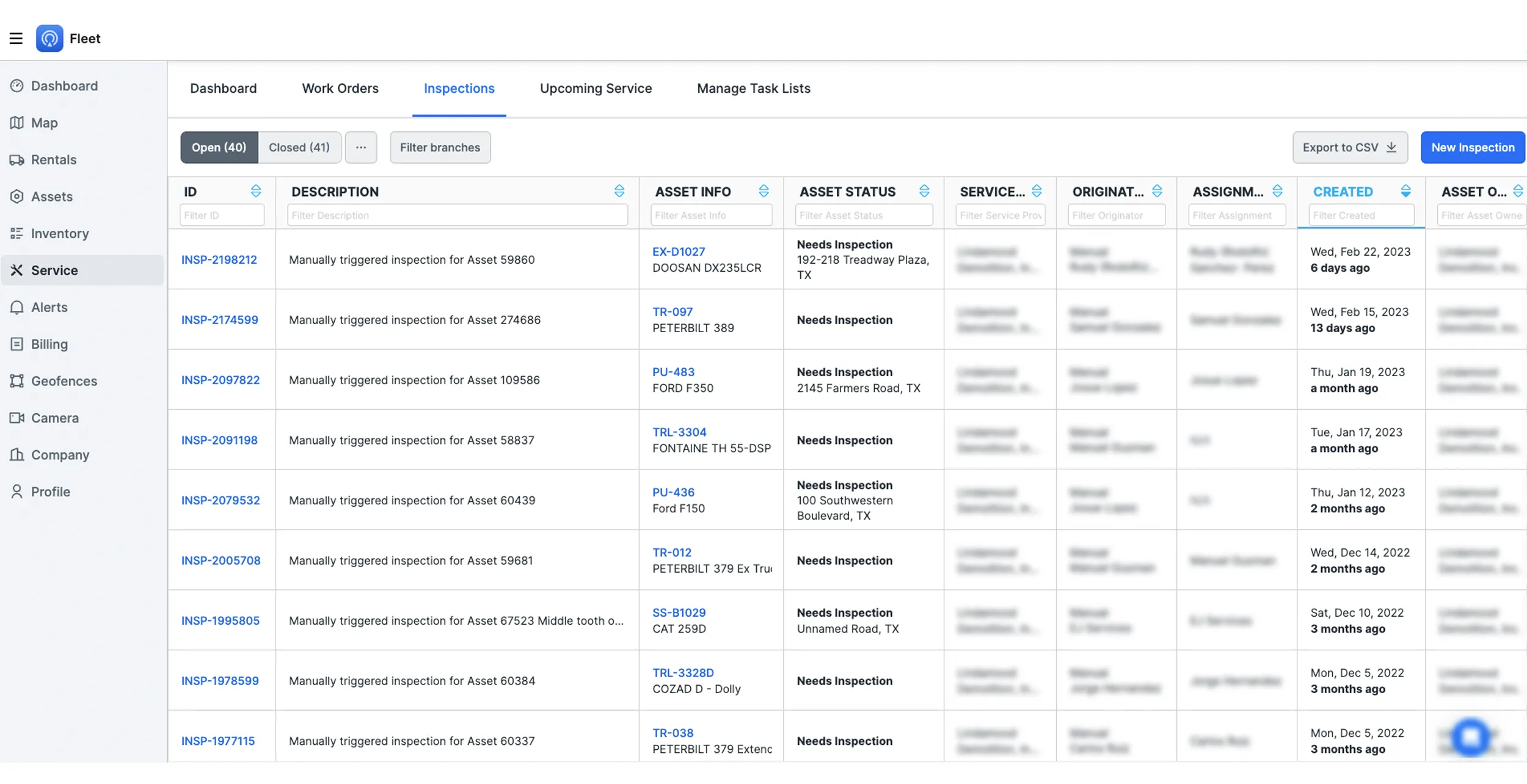
Task: Switch to Work Orders tab
Action: pos(340,89)
